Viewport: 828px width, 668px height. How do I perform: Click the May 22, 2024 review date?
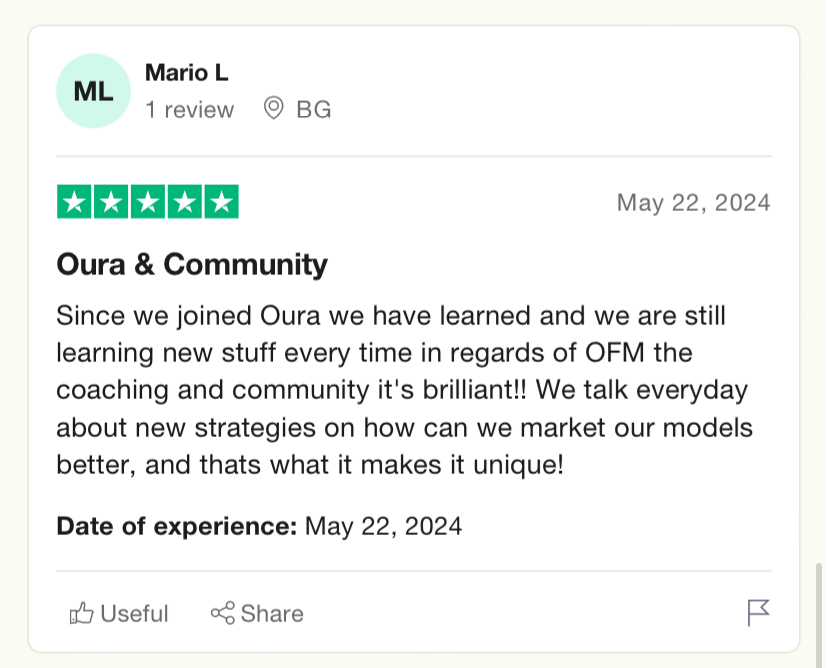coord(693,203)
